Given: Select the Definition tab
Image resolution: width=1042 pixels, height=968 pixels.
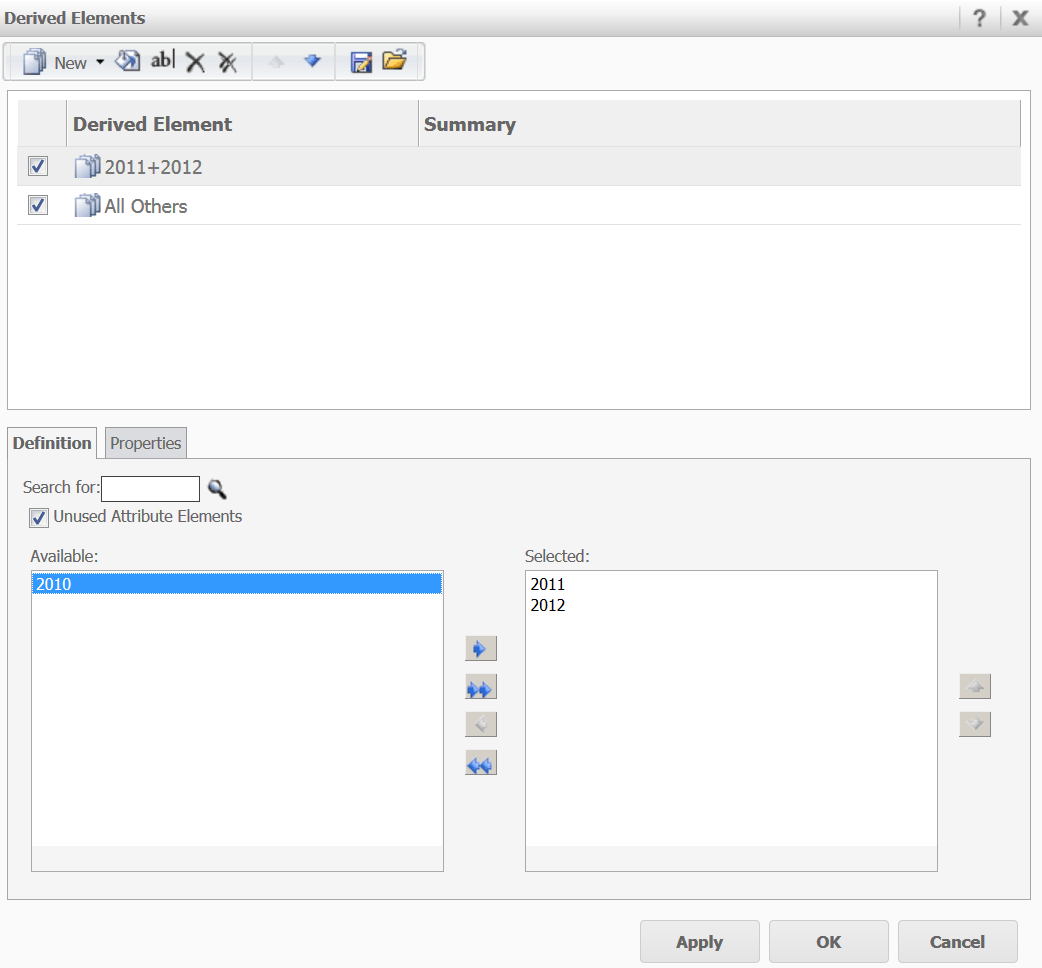Looking at the screenshot, I should point(52,443).
